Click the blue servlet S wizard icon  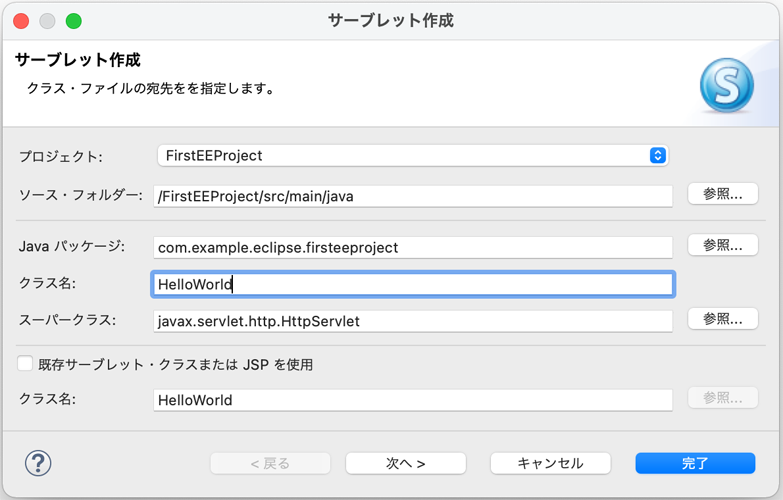(x=727, y=85)
